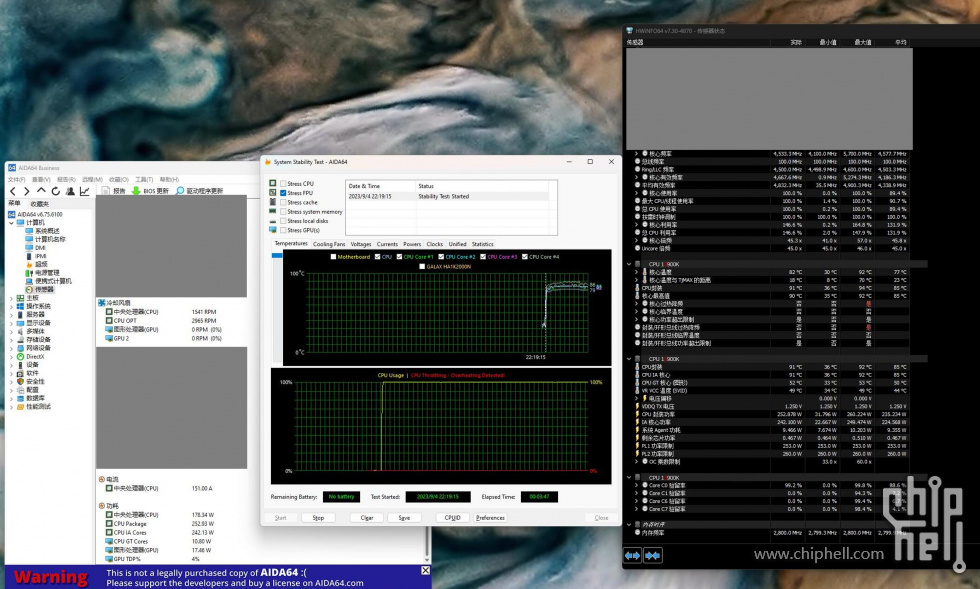
Task: Open Preferences in Stability Test
Action: (x=490, y=518)
